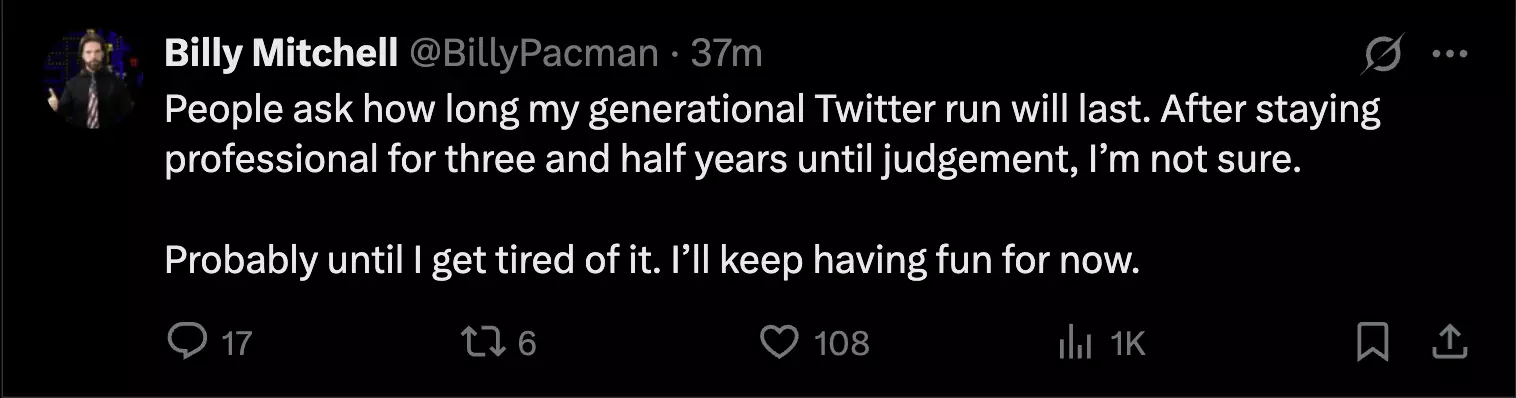Bookmark Billy Mitchell's tweet
Image resolution: width=1516 pixels, height=398 pixels.
point(1373,344)
